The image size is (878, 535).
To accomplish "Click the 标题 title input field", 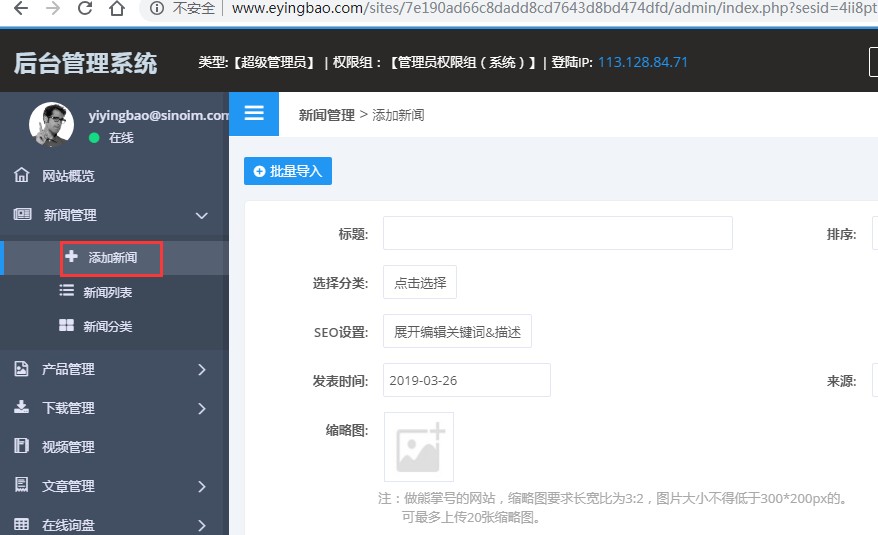I will pos(557,233).
